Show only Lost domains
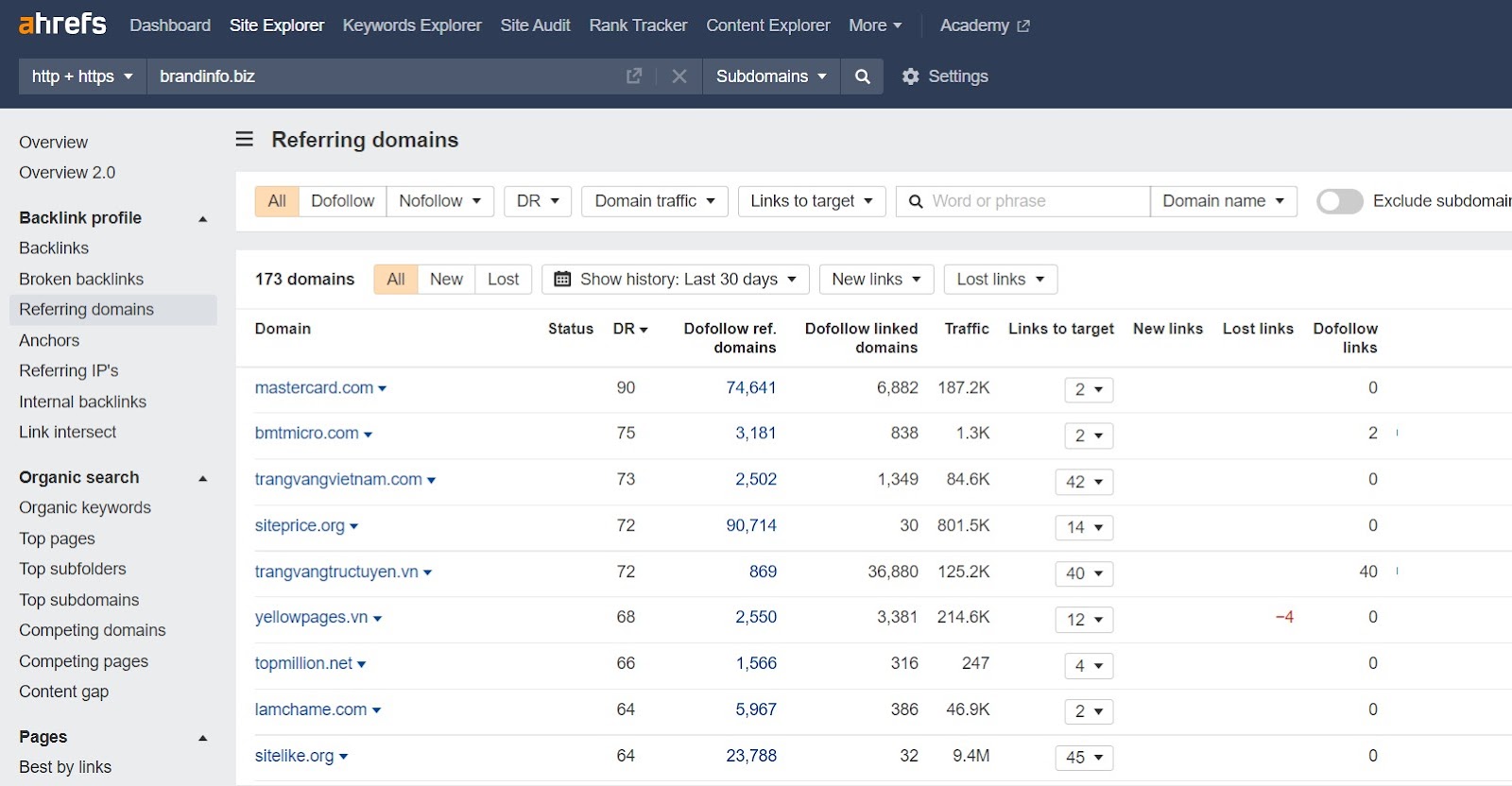 coord(503,280)
